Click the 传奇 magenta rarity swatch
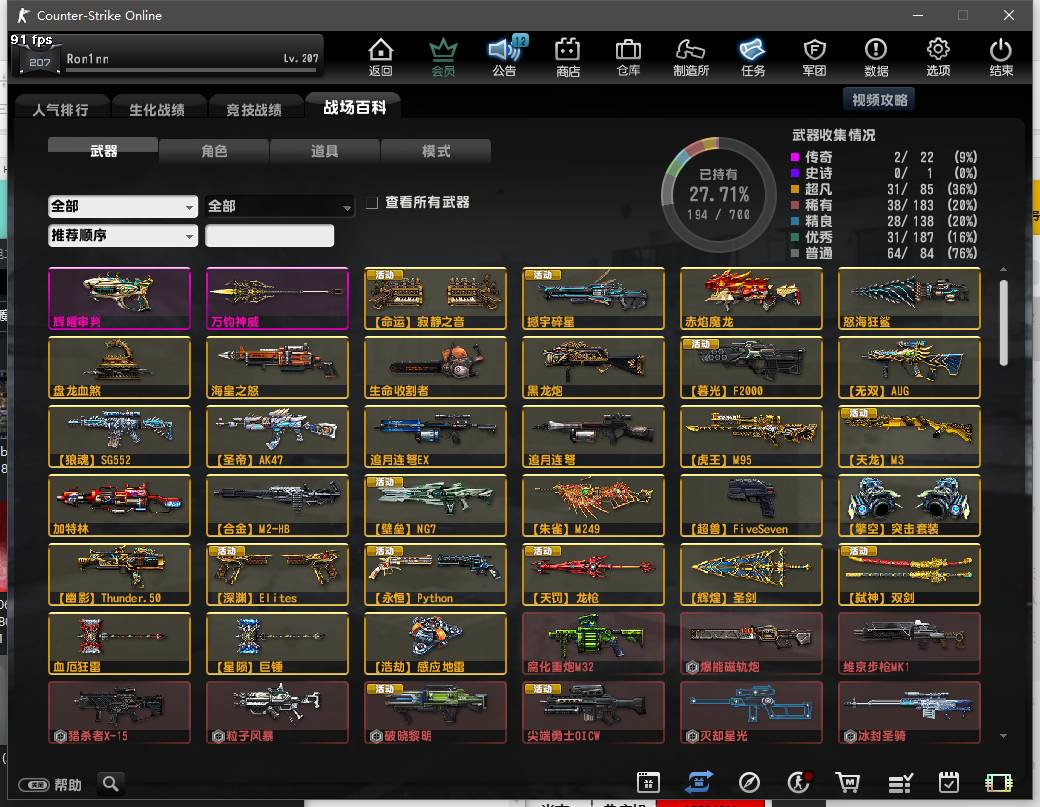Viewport: 1040px width, 807px height. (795, 157)
